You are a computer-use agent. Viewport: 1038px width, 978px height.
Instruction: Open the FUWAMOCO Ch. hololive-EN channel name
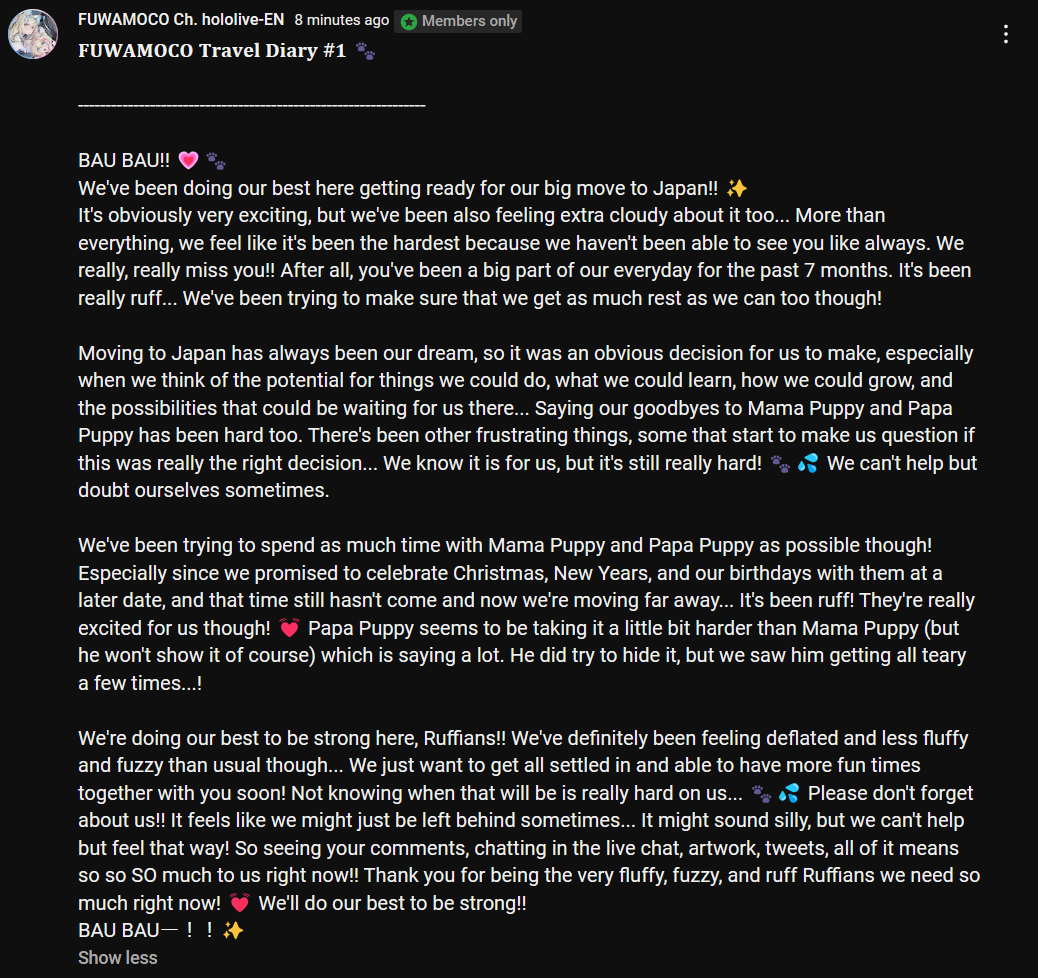point(181,20)
